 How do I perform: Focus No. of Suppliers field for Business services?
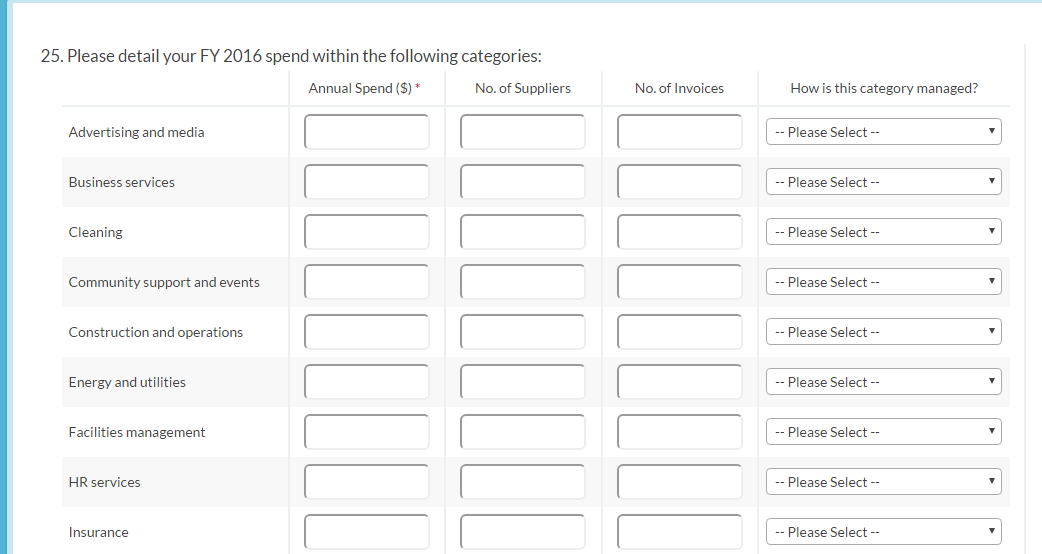point(523,182)
